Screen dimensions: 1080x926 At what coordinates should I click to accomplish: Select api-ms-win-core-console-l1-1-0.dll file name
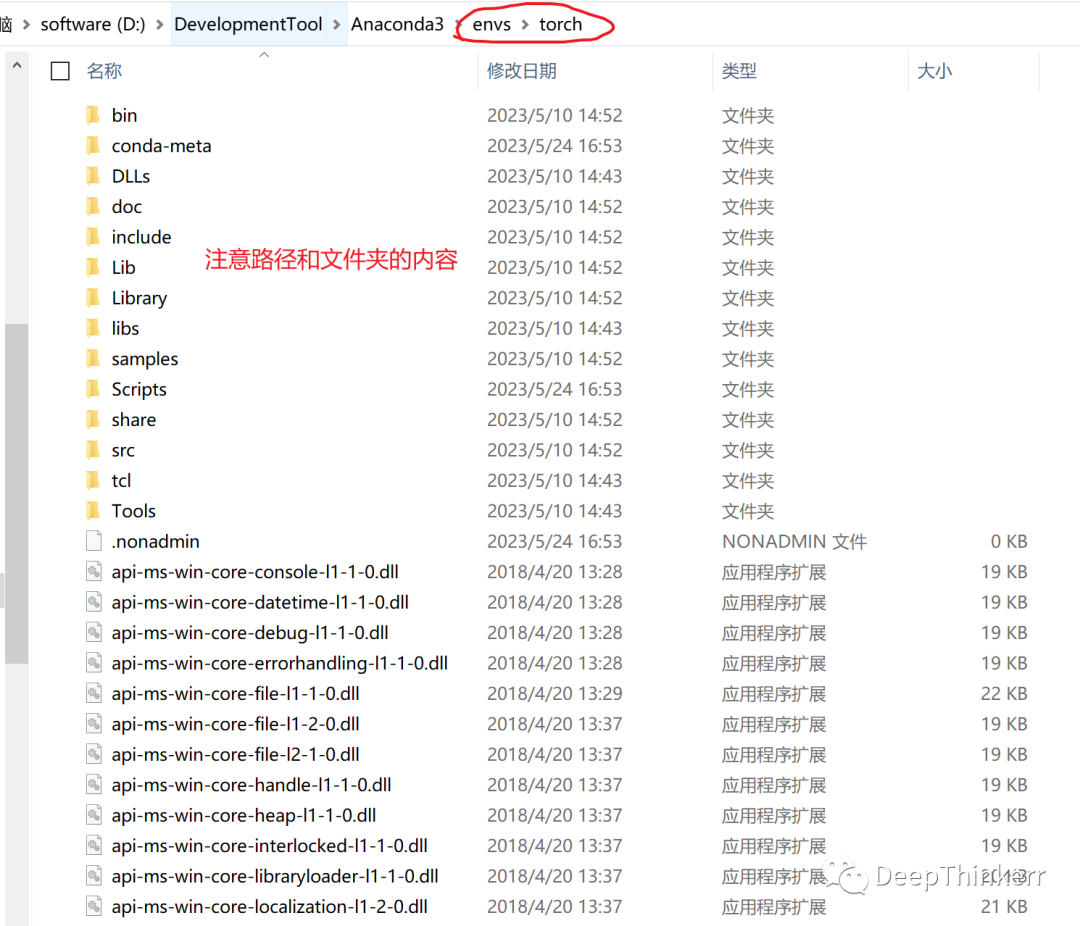click(255, 572)
